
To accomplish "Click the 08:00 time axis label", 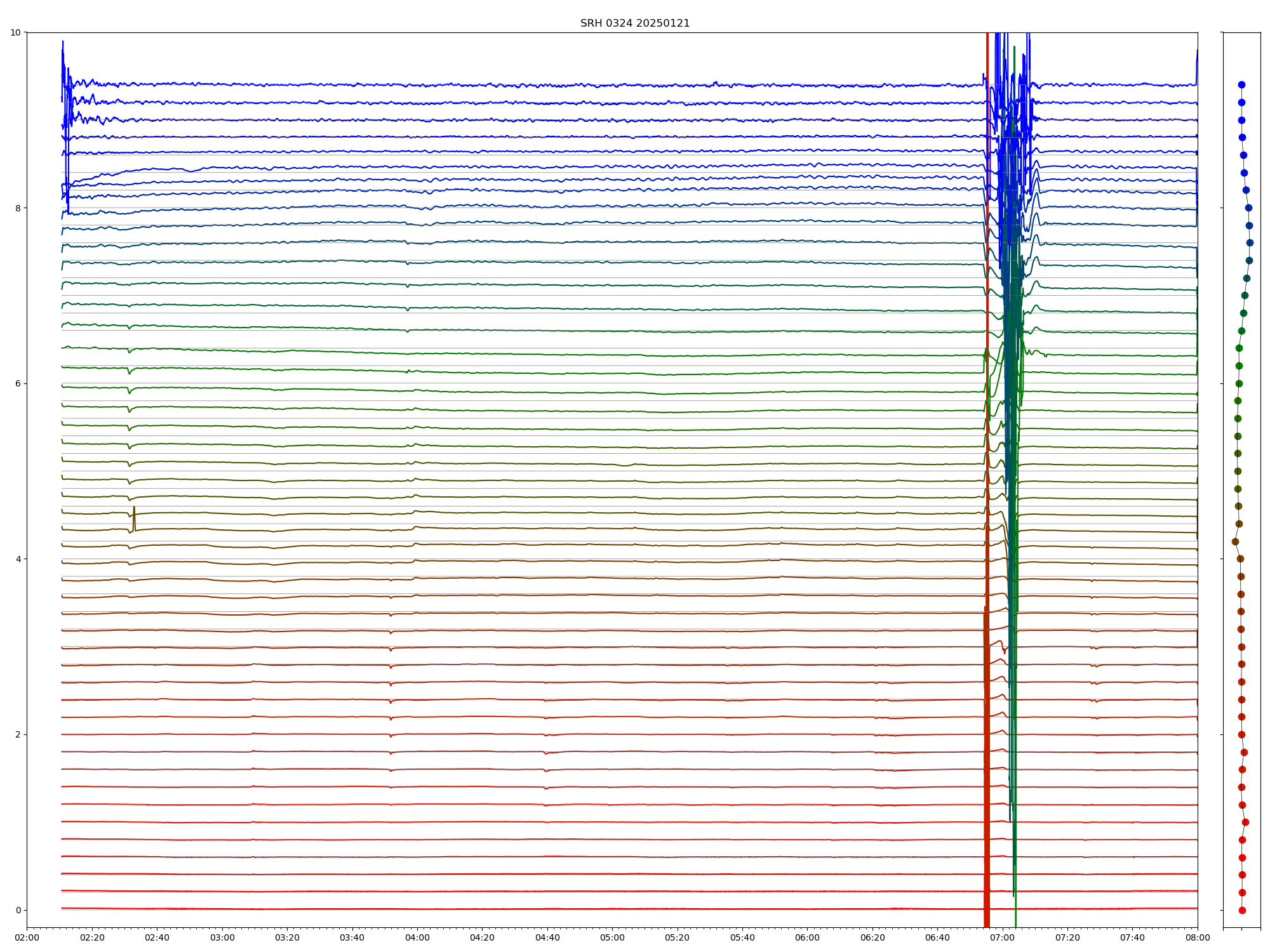I will 1198,937.
